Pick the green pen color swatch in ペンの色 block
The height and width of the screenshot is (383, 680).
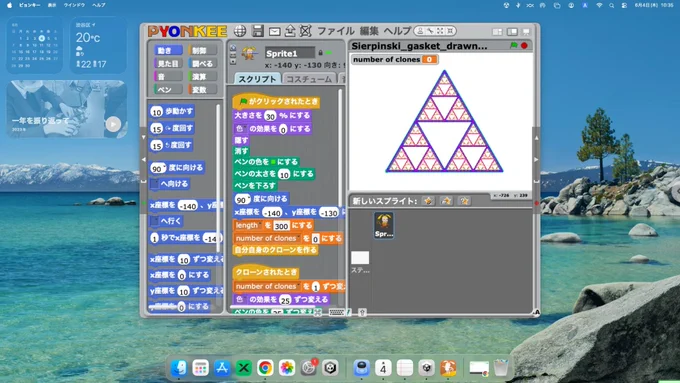[x=273, y=162]
